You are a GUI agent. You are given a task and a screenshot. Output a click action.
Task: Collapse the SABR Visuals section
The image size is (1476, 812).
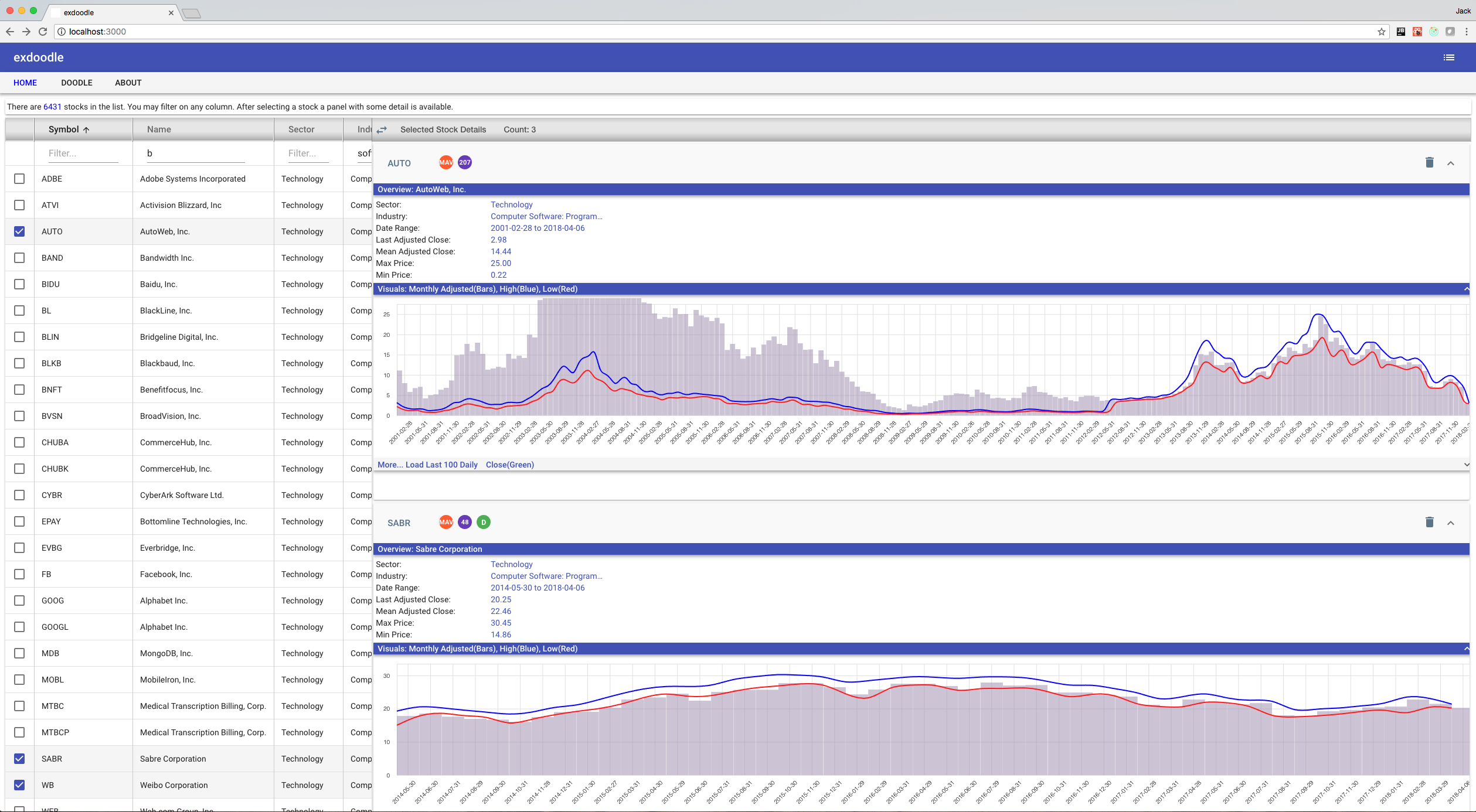click(x=1466, y=649)
